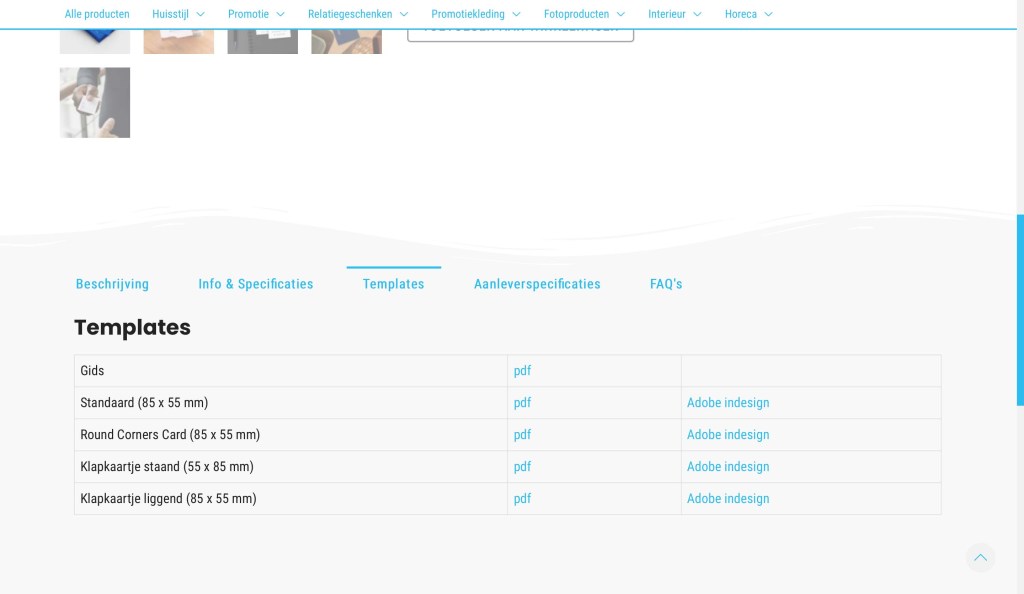This screenshot has width=1024, height=594.
Task: Open the Interieur dropdown
Action: tap(674, 14)
